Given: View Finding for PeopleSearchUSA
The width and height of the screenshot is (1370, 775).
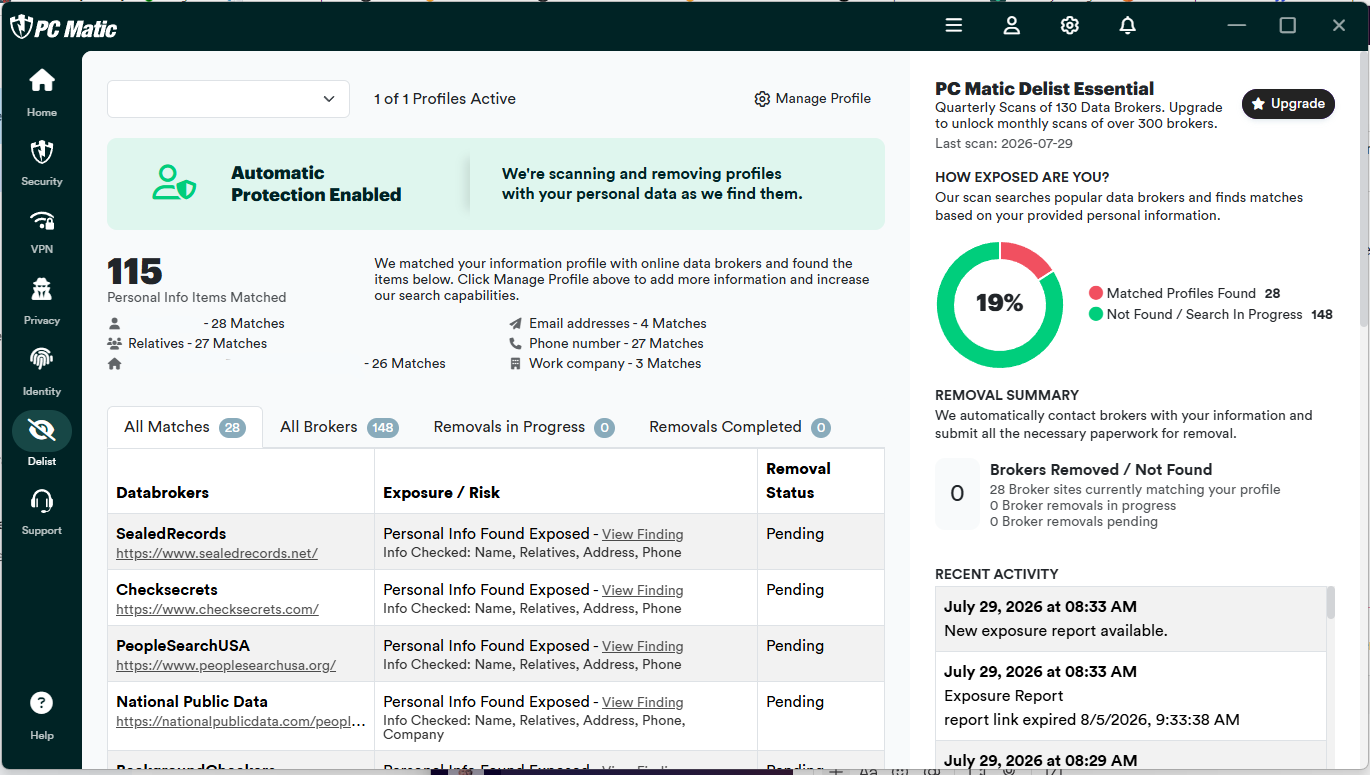Looking at the screenshot, I should [643, 647].
